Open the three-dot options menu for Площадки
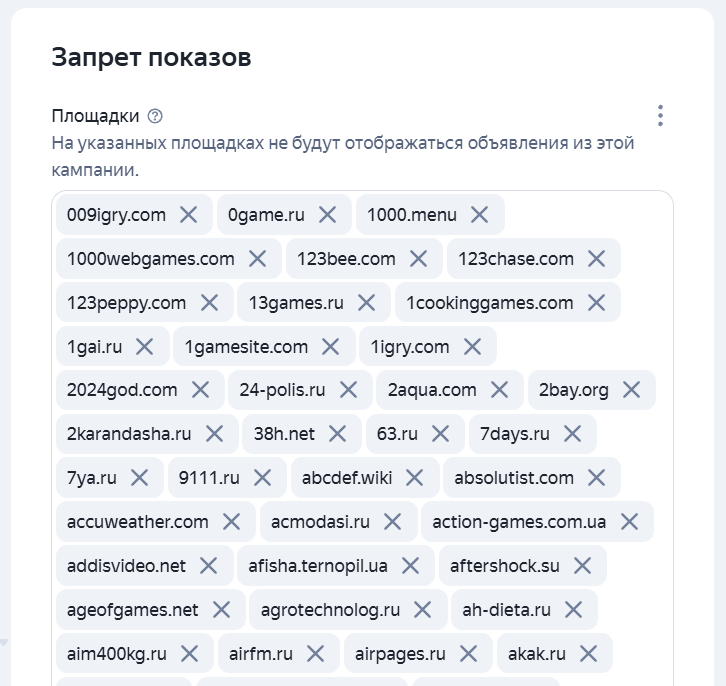The height and width of the screenshot is (686, 726). [x=660, y=116]
